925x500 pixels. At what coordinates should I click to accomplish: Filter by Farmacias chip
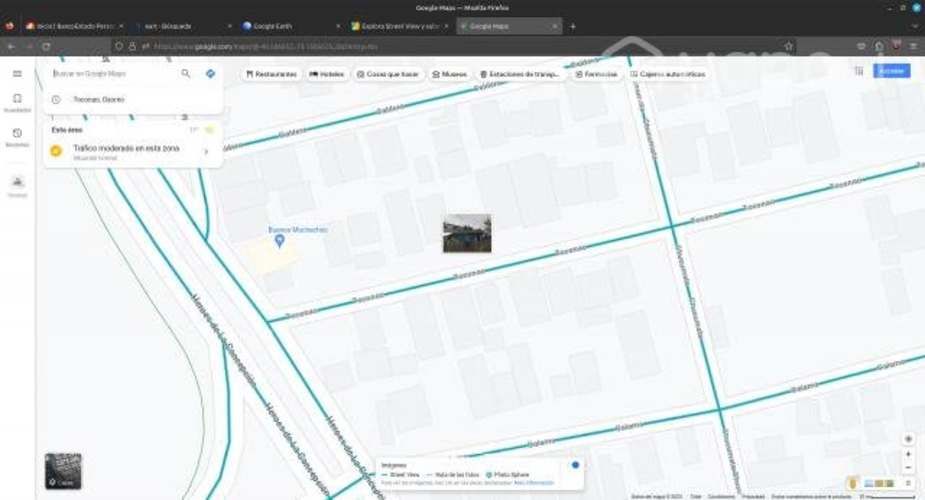point(596,74)
